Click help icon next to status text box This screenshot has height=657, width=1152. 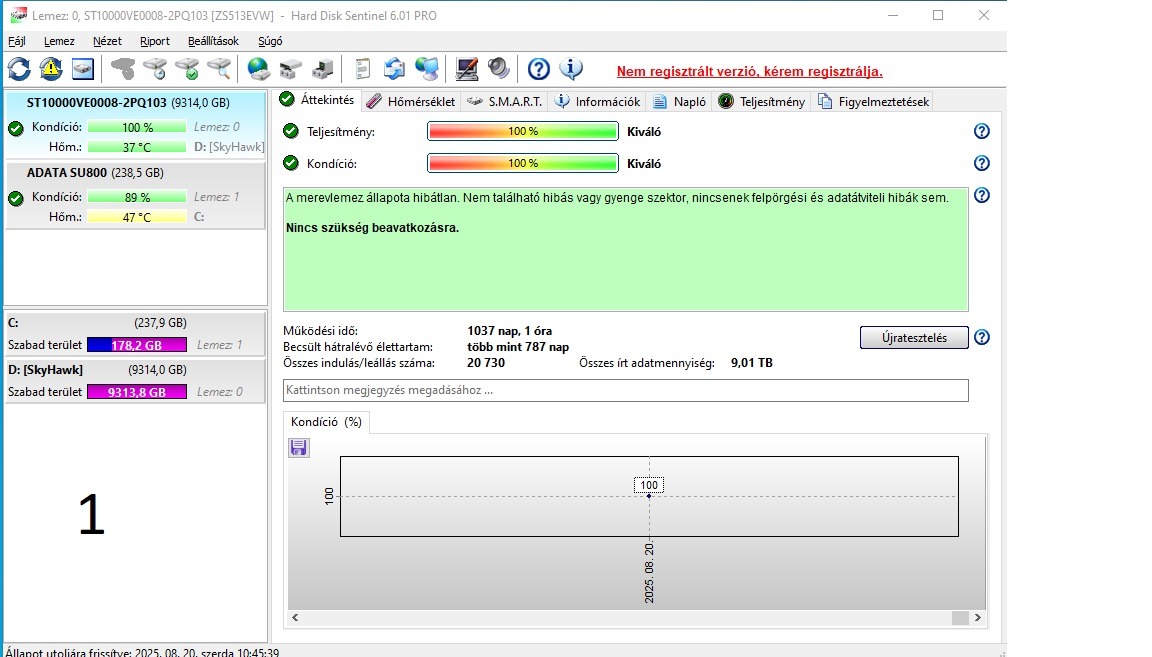982,195
